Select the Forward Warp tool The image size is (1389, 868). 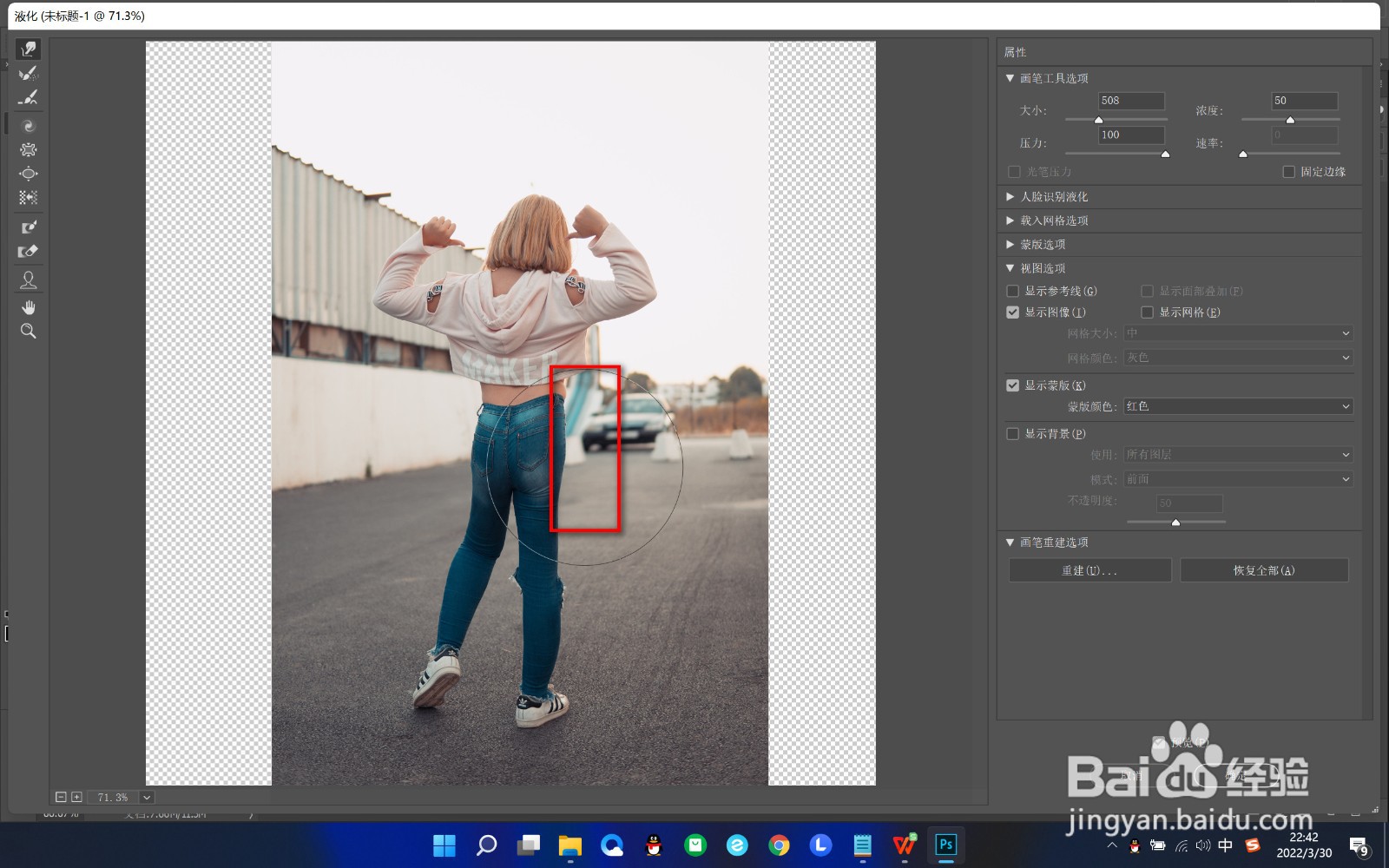tap(28, 49)
